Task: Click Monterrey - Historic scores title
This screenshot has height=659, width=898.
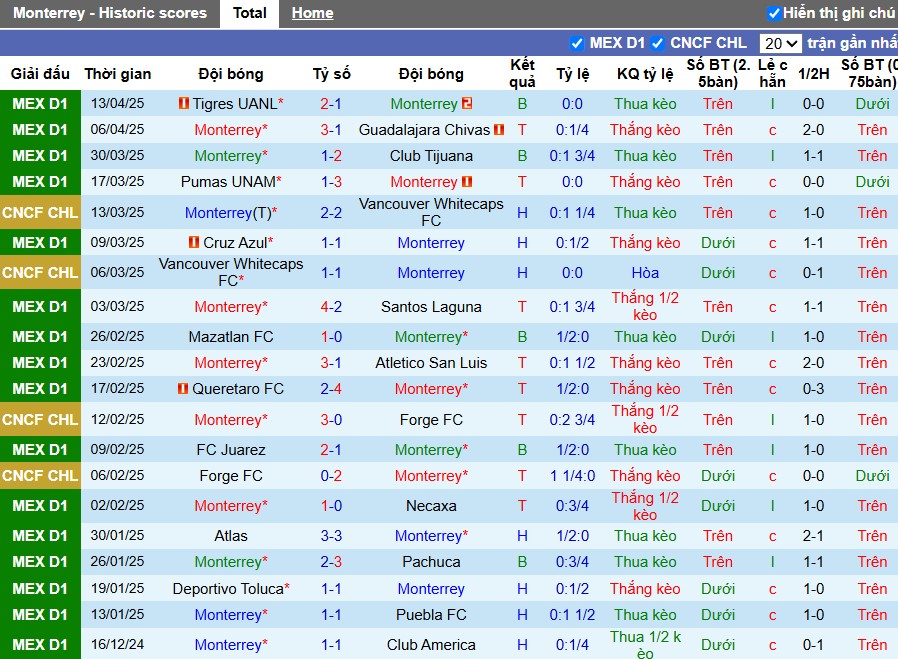Action: [110, 13]
